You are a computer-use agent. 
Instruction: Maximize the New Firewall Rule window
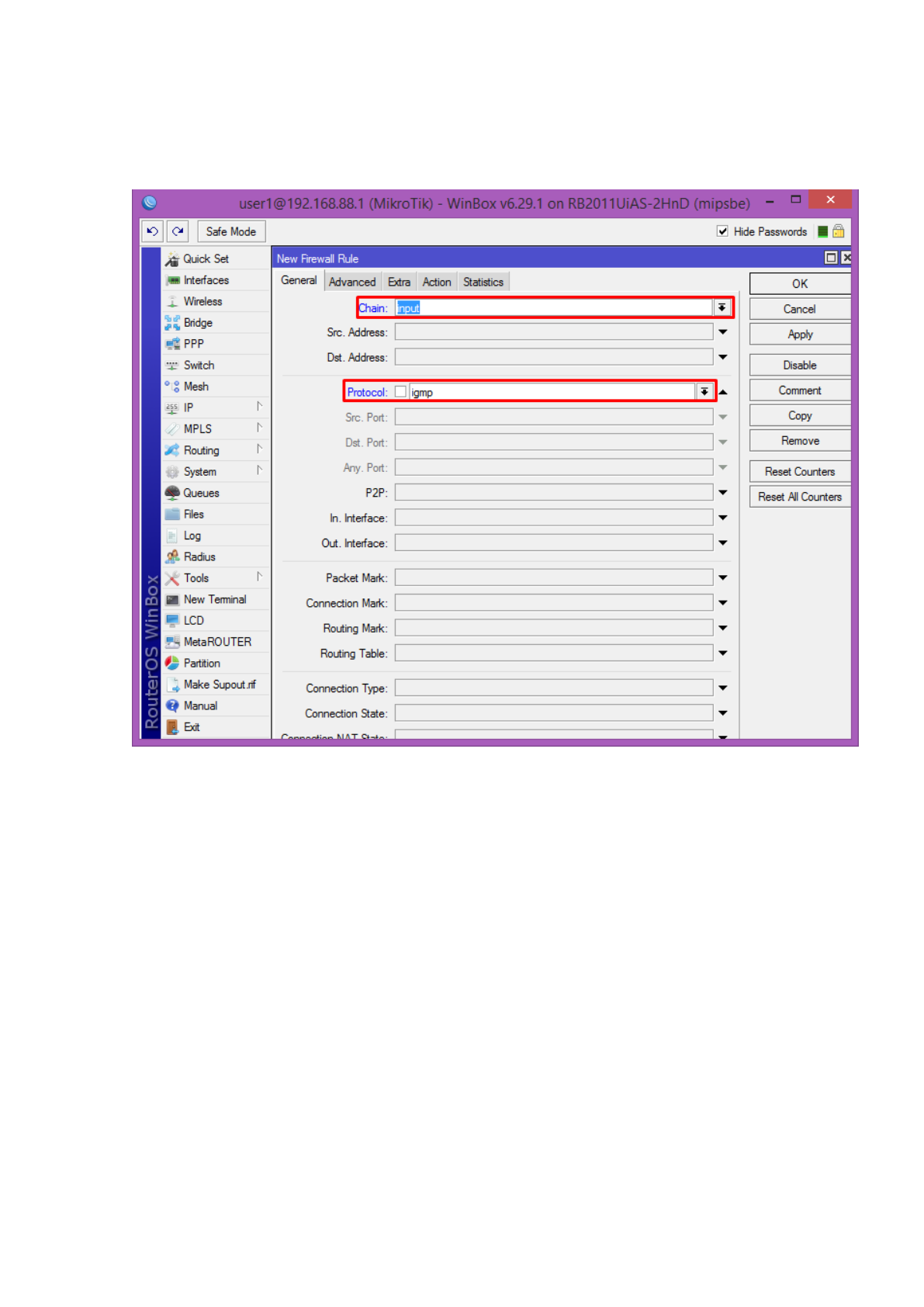coord(831,258)
